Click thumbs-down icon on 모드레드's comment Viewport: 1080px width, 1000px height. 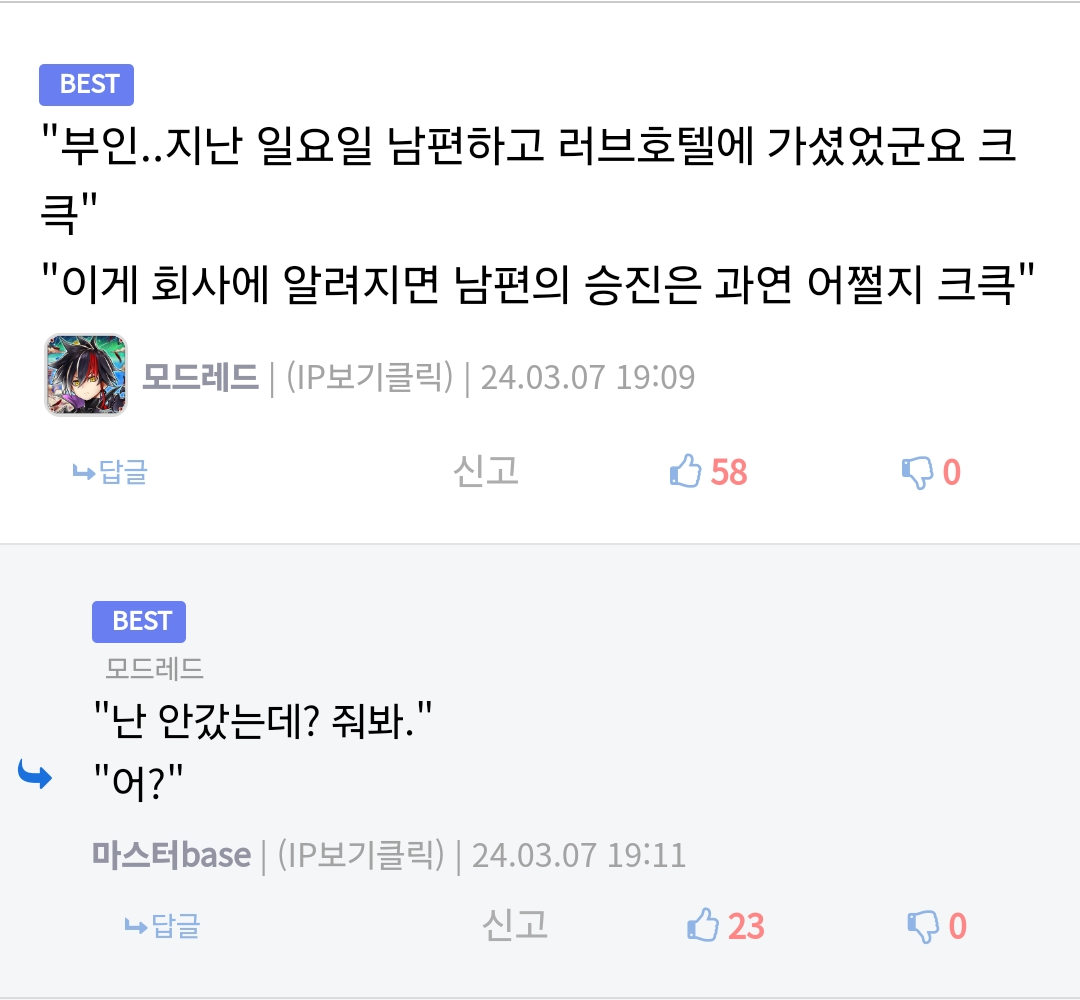pyautogui.click(x=917, y=472)
